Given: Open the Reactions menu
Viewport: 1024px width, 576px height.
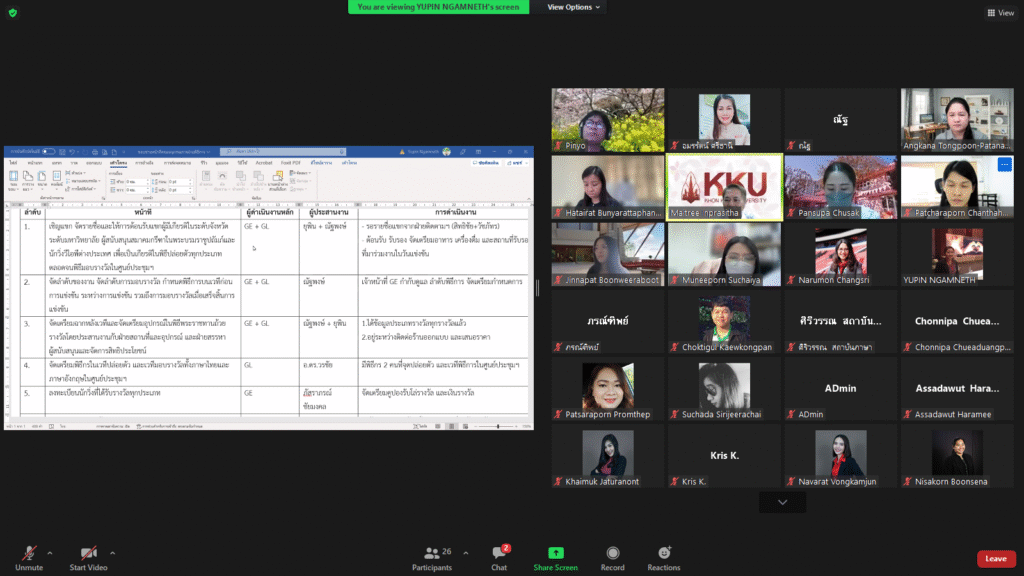Looking at the screenshot, I should [663, 554].
